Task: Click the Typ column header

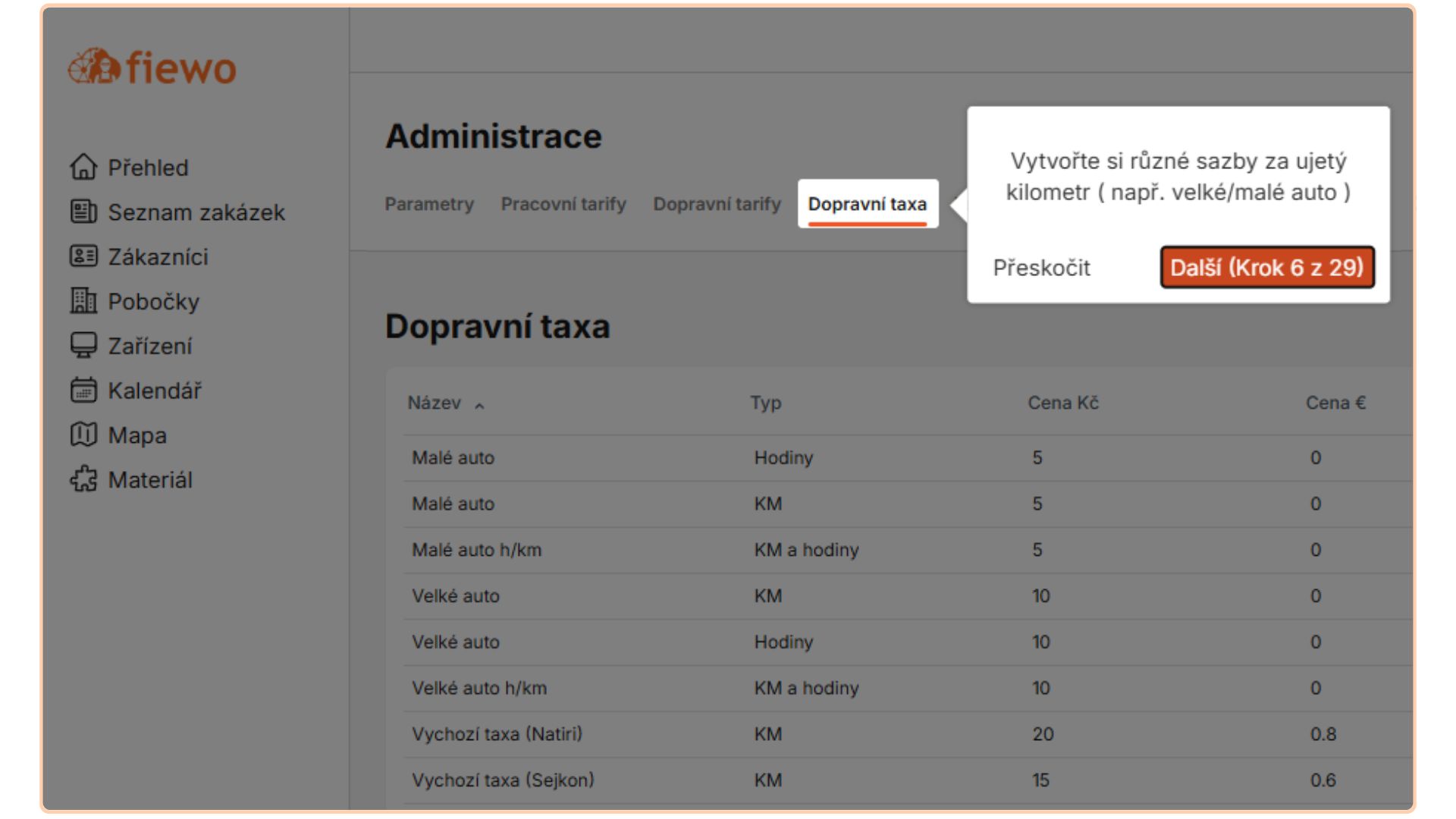Action: click(765, 403)
